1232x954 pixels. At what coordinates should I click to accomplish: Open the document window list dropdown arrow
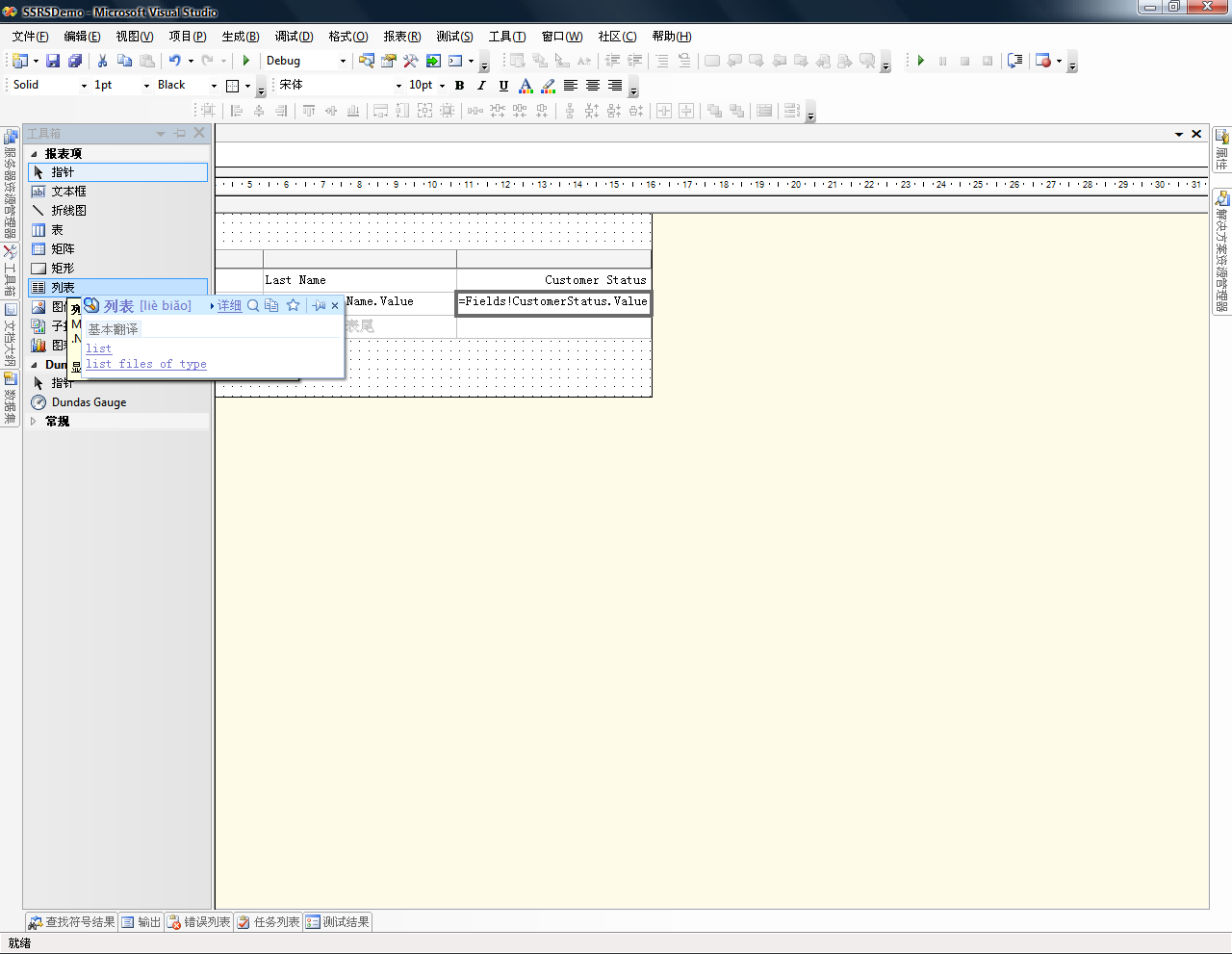click(1179, 135)
